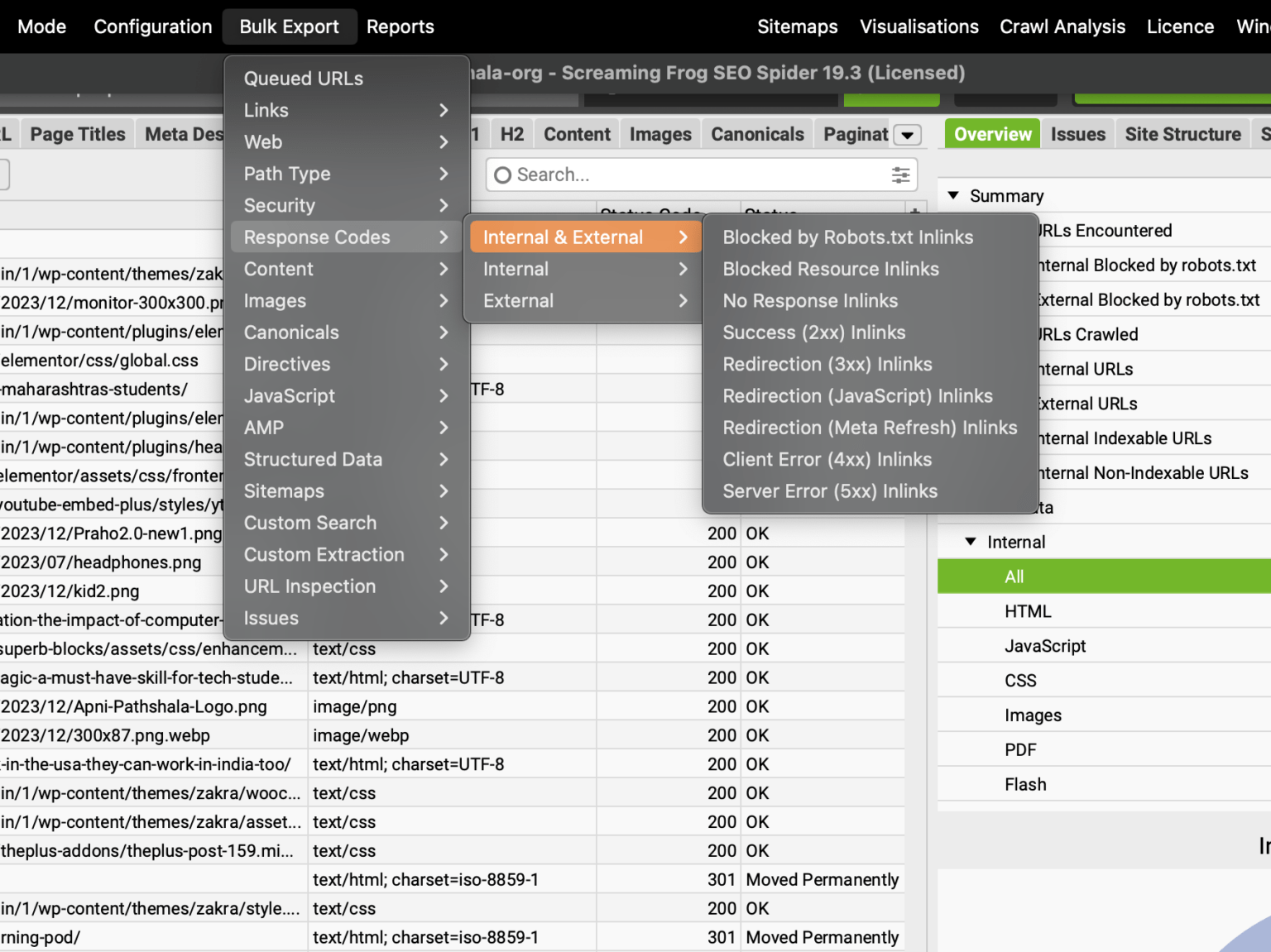
Task: Open the Visualisations menu
Action: [x=919, y=26]
